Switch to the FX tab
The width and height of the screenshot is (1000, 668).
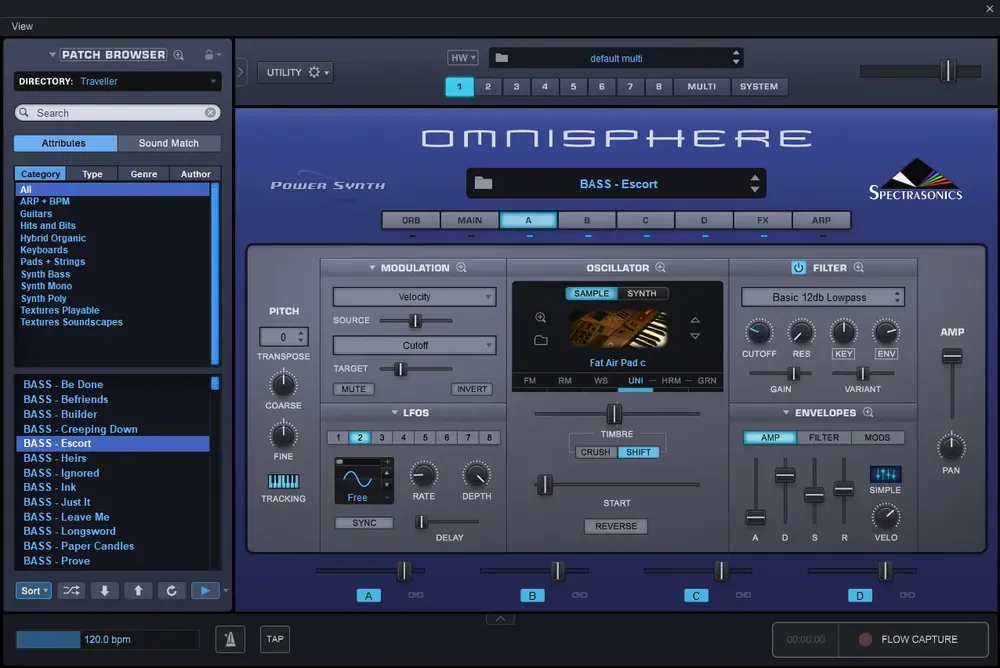pos(763,220)
